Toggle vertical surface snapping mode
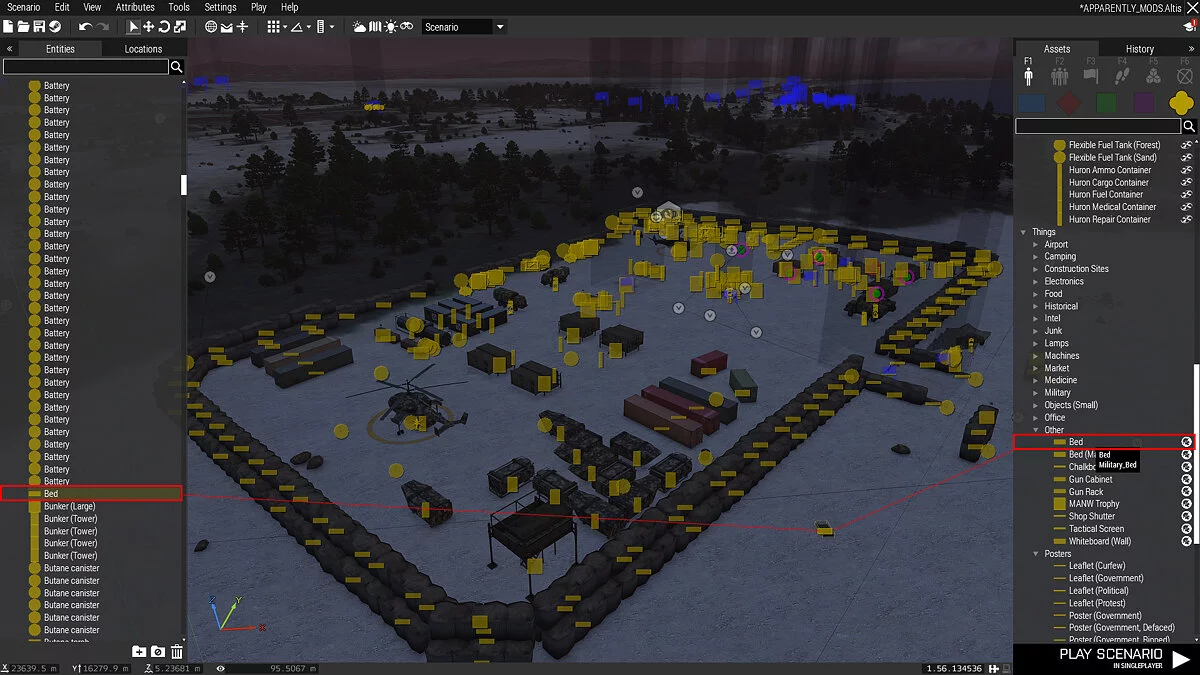1200x675 pixels. tap(242, 27)
